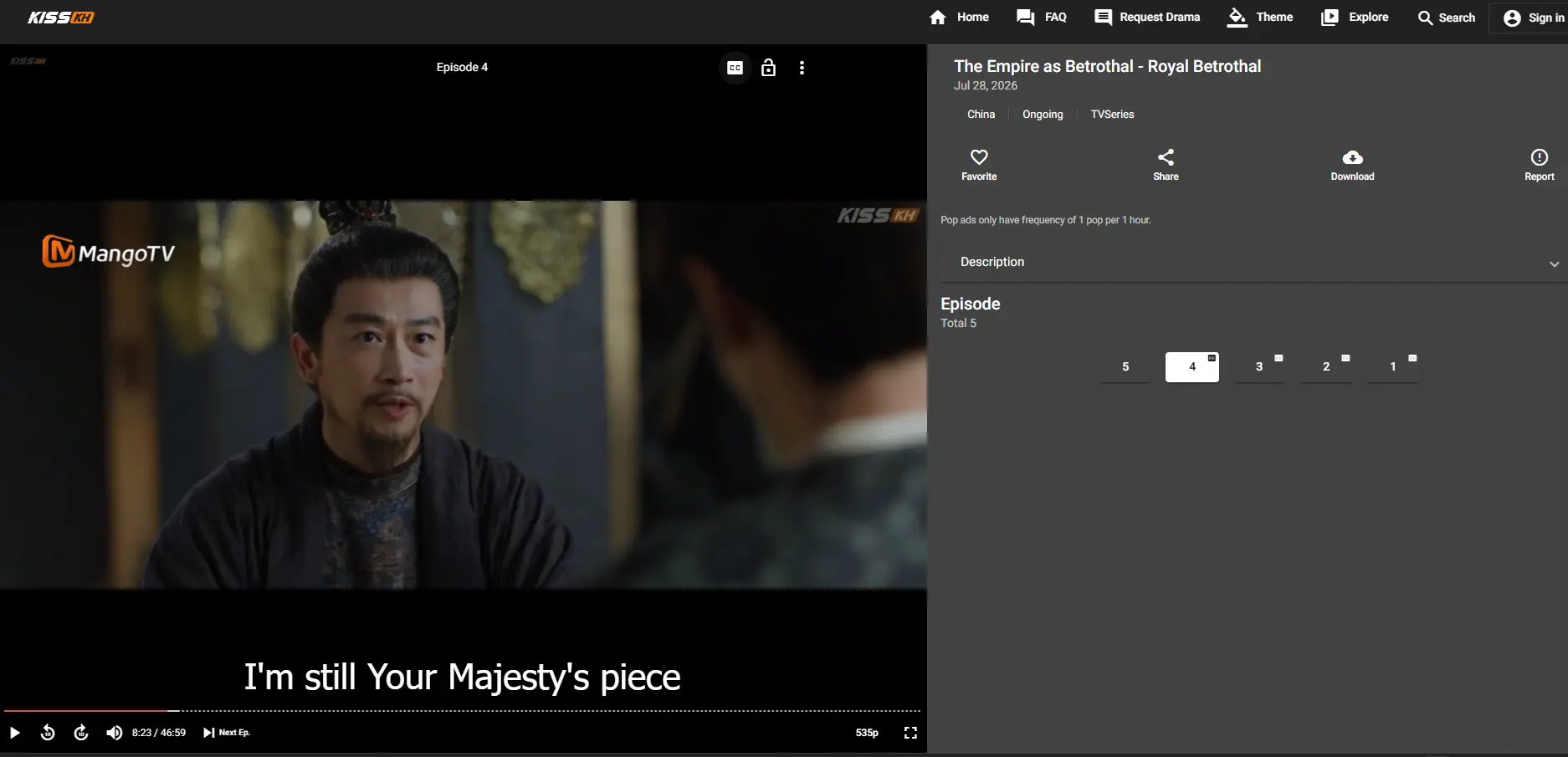
Task: Click the Episode 4 title in player
Action: coord(462,67)
